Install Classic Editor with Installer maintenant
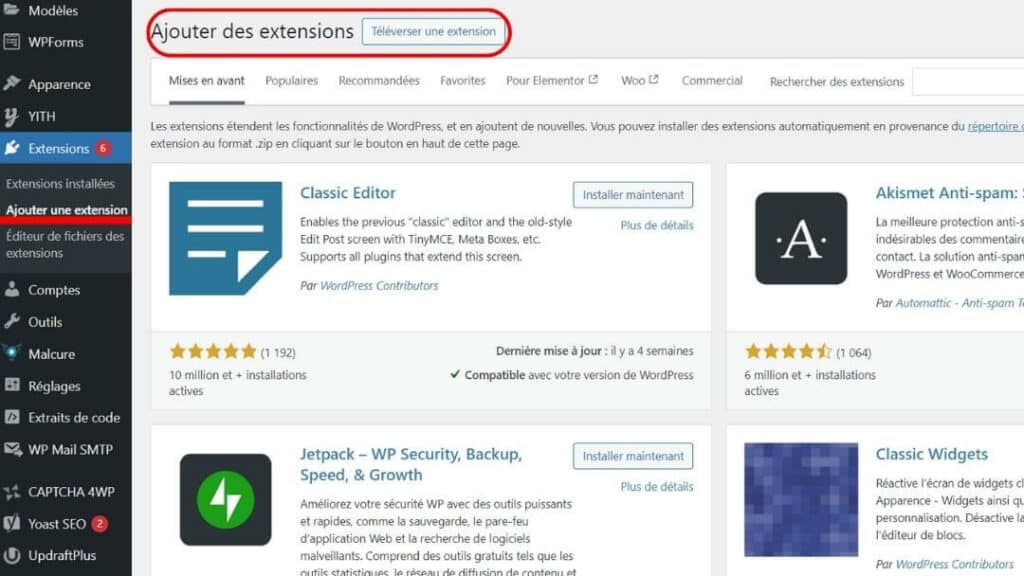 (633, 195)
